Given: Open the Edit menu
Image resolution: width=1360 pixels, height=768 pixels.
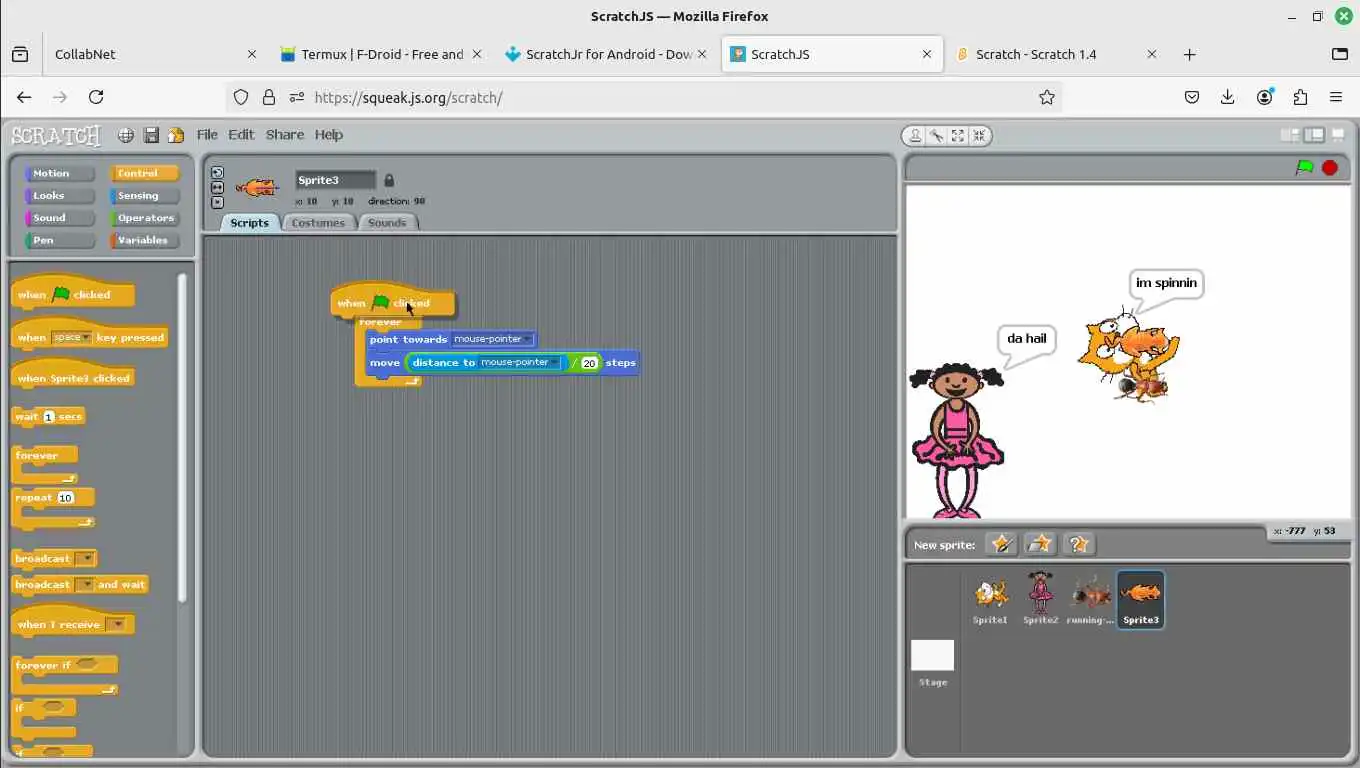Looking at the screenshot, I should [x=241, y=135].
